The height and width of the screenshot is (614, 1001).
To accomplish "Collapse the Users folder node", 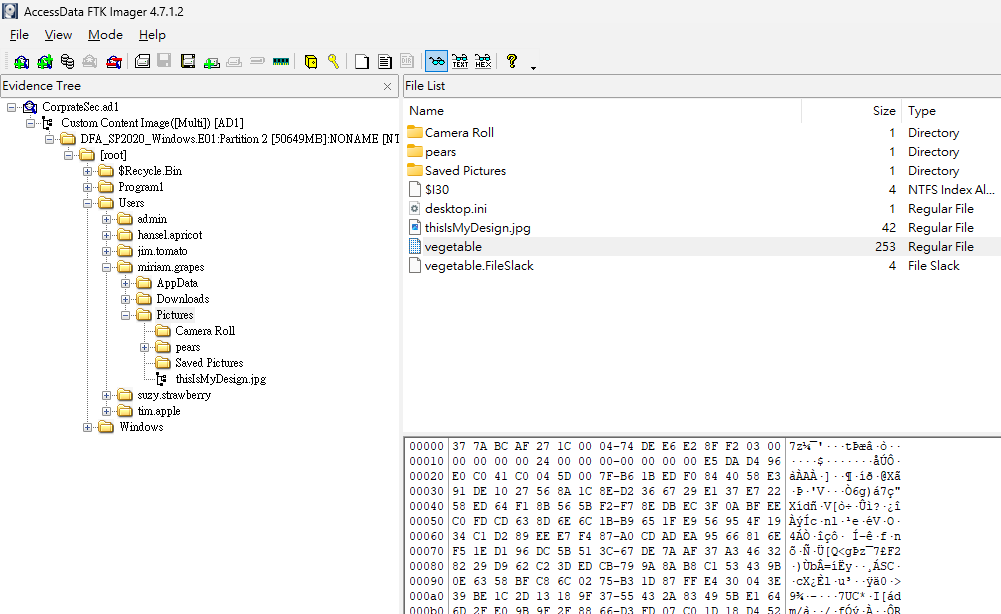I will point(87,203).
